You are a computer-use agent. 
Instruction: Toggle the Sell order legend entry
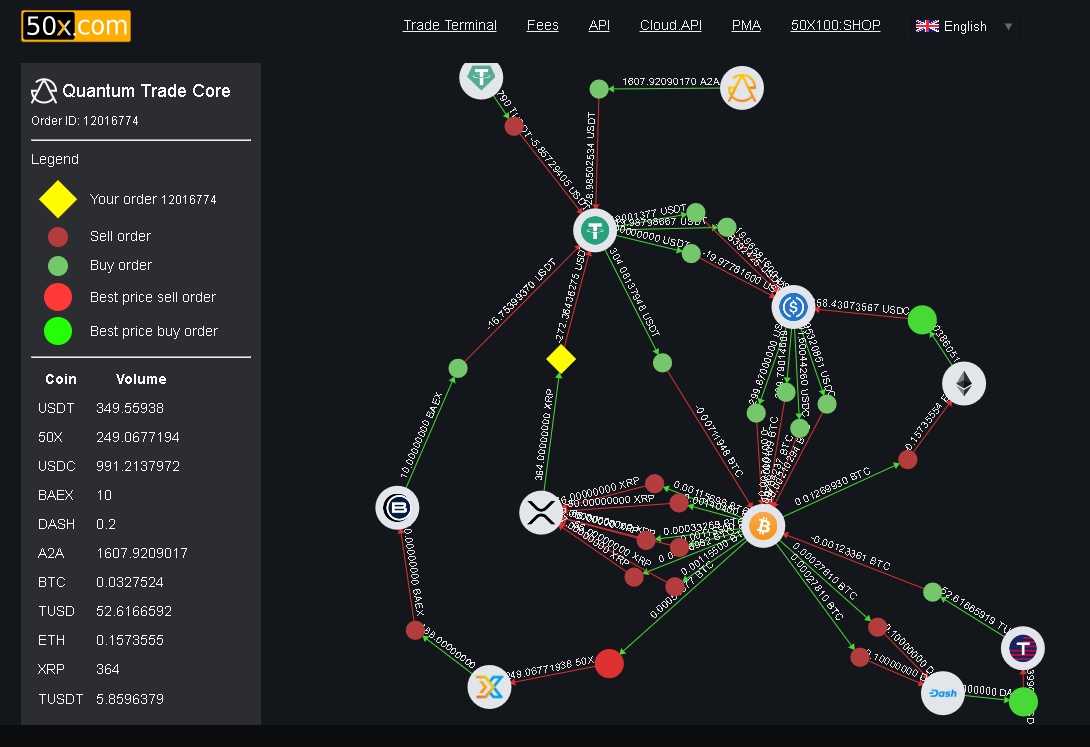pos(57,236)
